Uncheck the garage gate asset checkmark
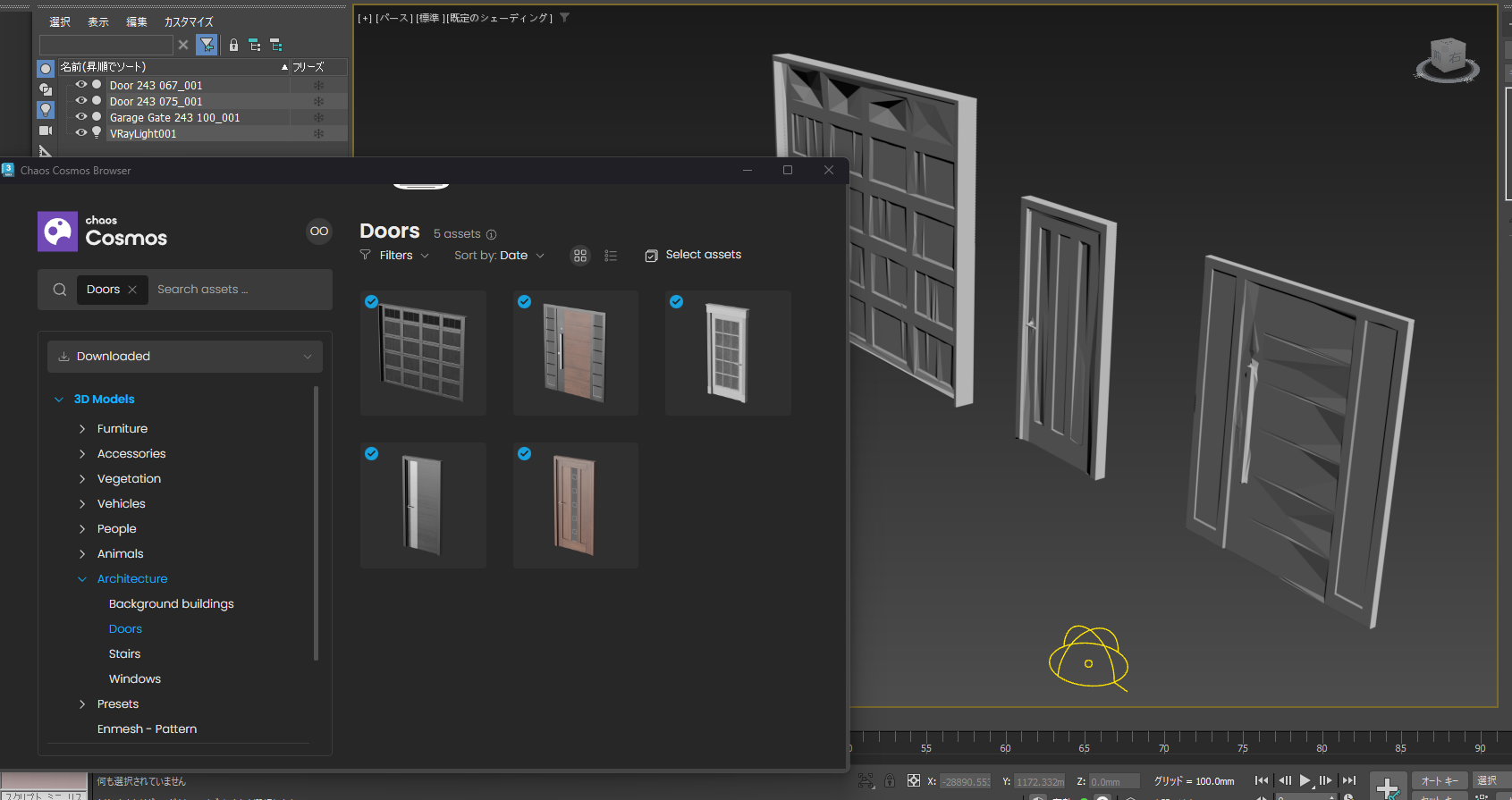The width and height of the screenshot is (1512, 800). [x=371, y=302]
